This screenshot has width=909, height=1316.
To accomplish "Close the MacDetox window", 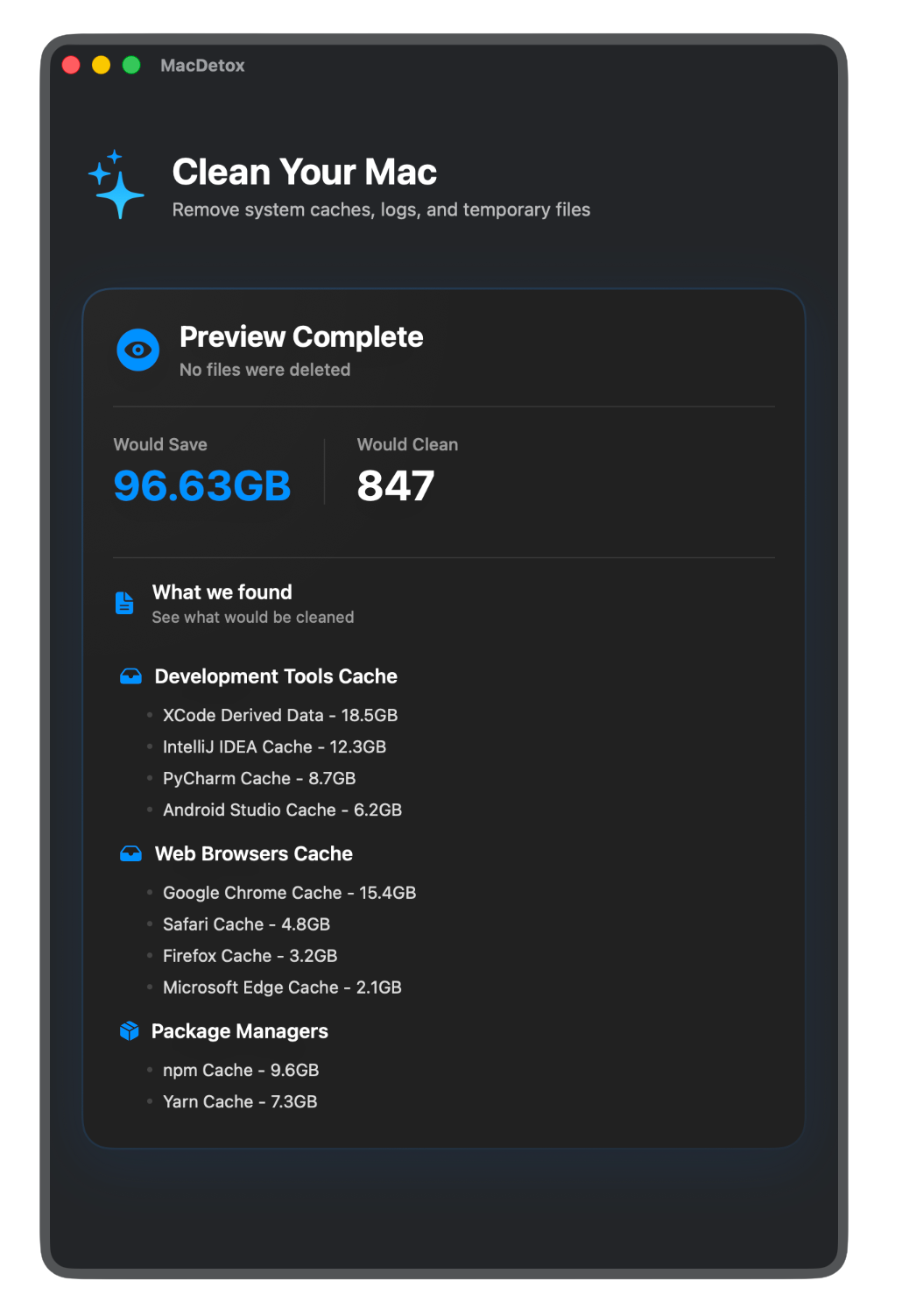I will pos(72,66).
